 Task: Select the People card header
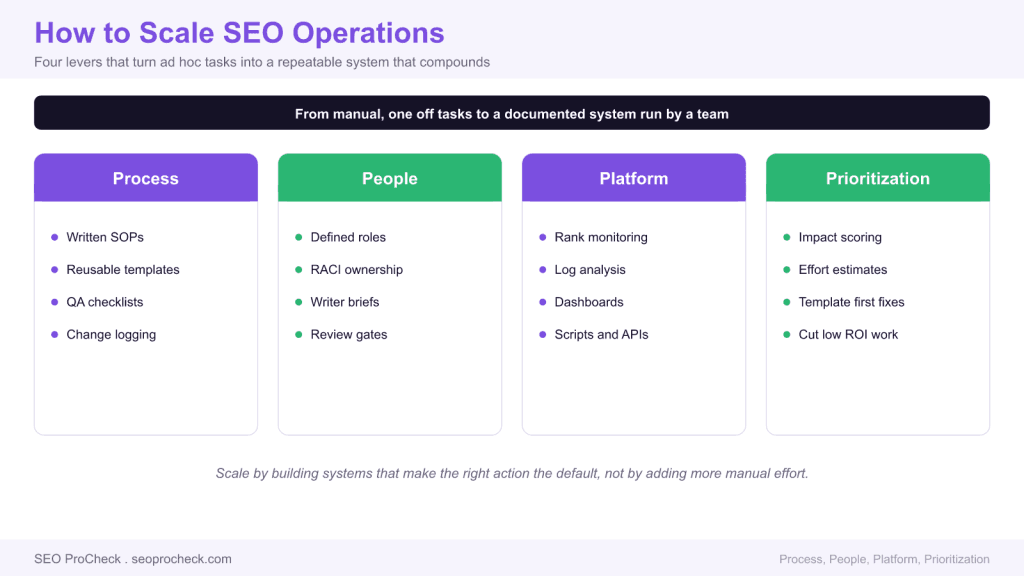(x=390, y=178)
